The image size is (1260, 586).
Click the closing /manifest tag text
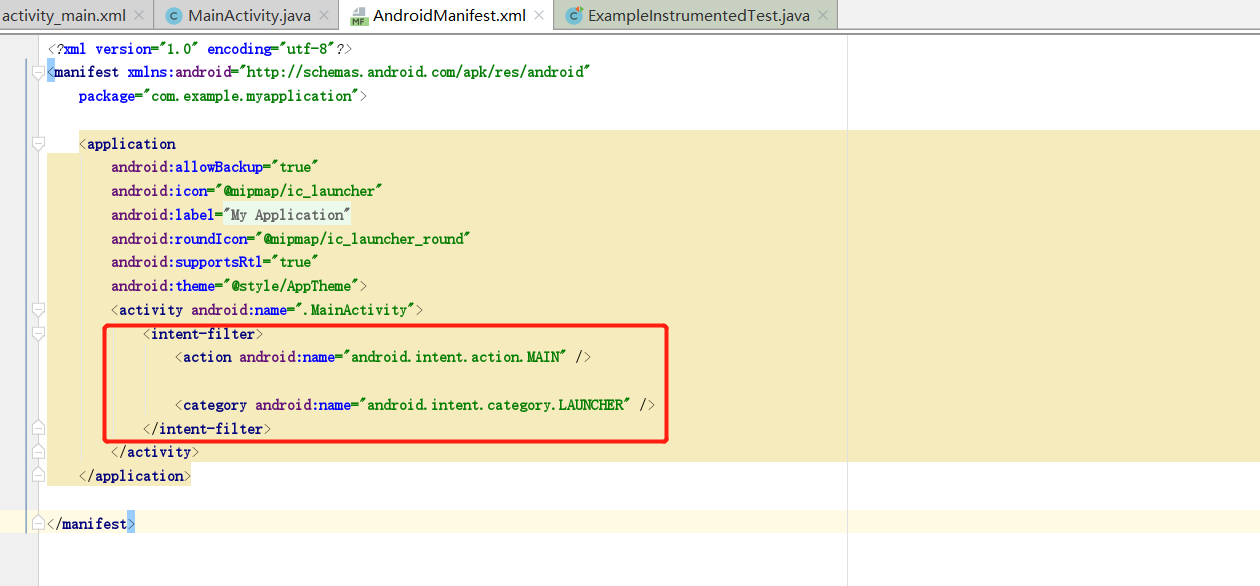(x=91, y=523)
